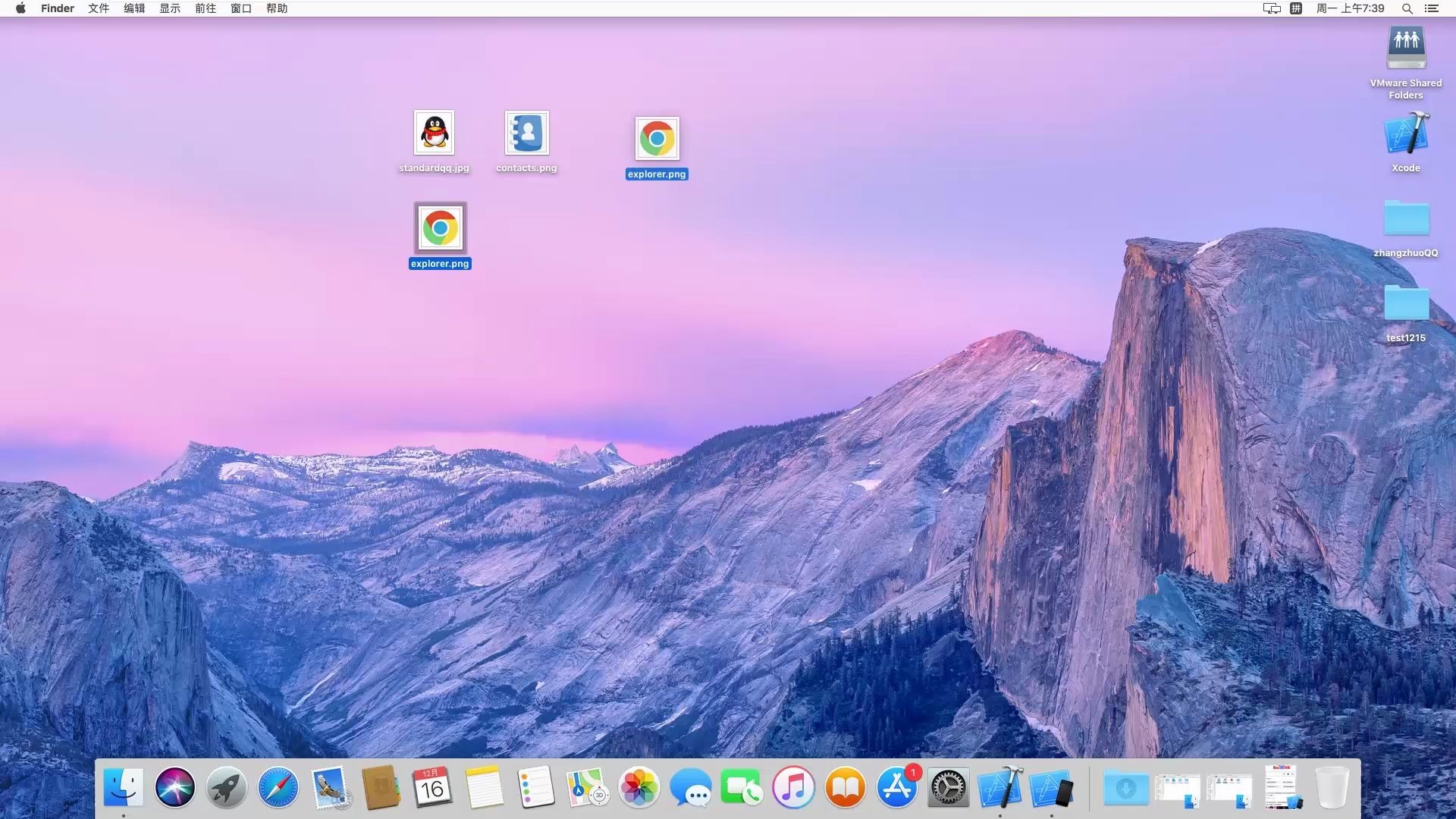Open Photos colorful flower icon
1456x819 pixels.
pos(639,788)
